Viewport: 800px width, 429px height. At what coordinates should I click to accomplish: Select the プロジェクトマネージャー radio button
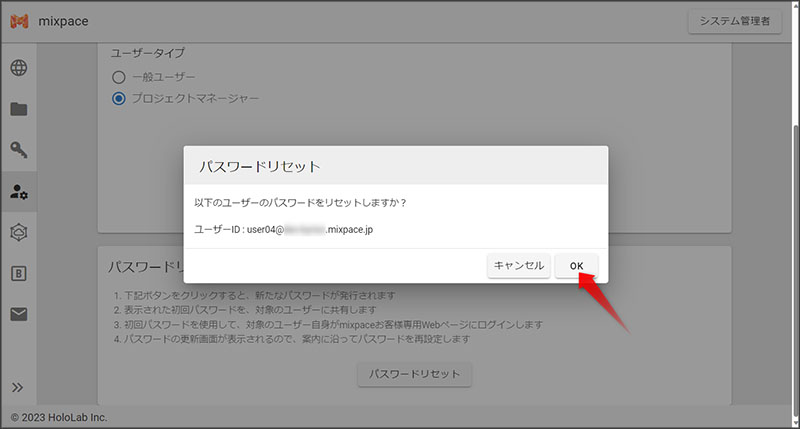pos(119,98)
